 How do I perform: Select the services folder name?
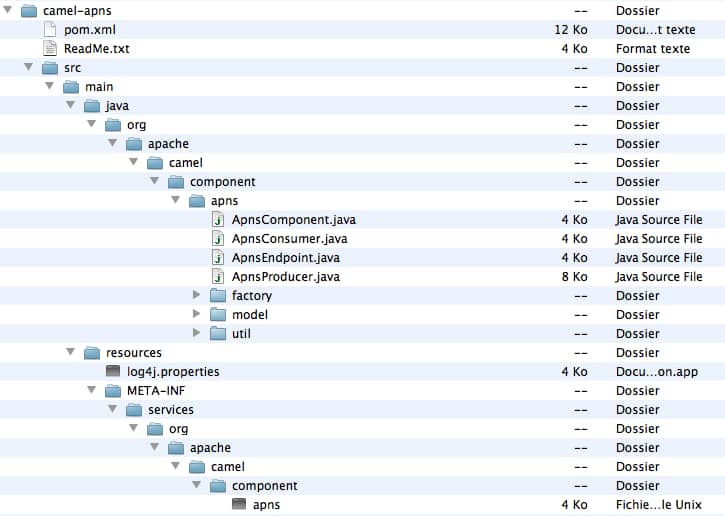click(171, 410)
